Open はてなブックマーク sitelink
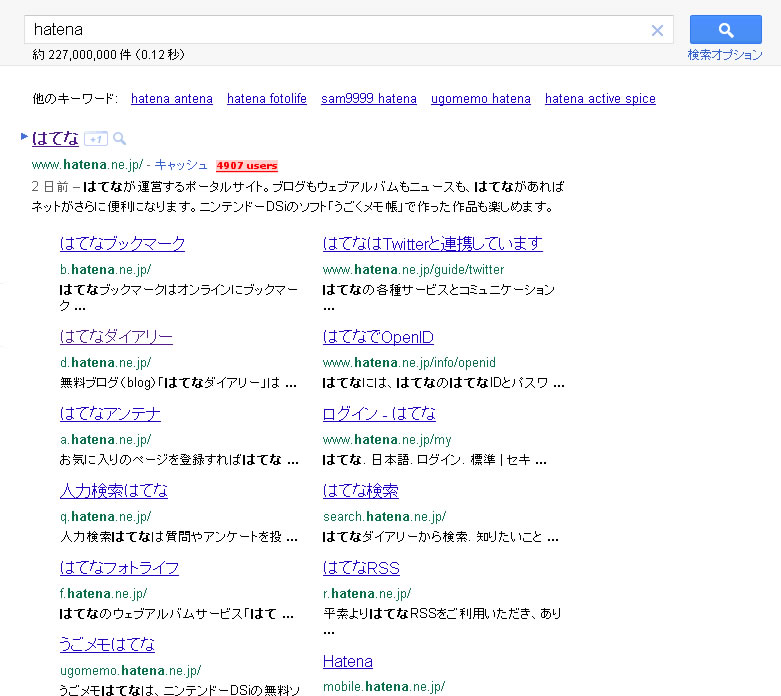Viewport: 781px width, 696px height. (123, 244)
